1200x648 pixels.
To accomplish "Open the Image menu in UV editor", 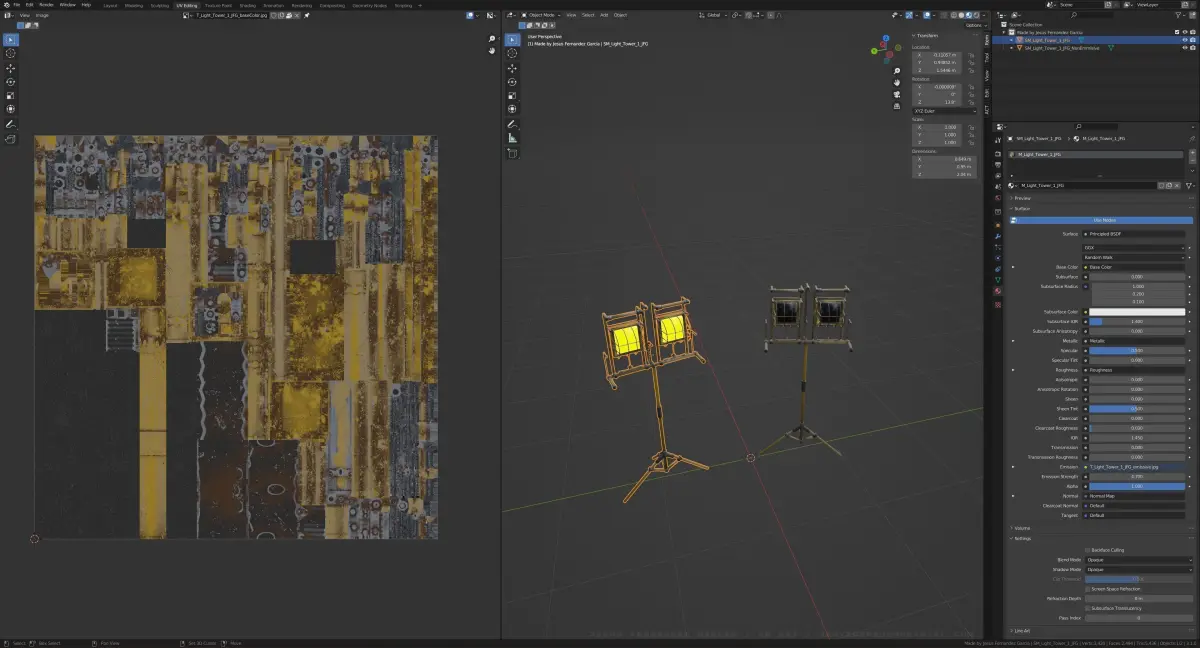I will click(42, 15).
